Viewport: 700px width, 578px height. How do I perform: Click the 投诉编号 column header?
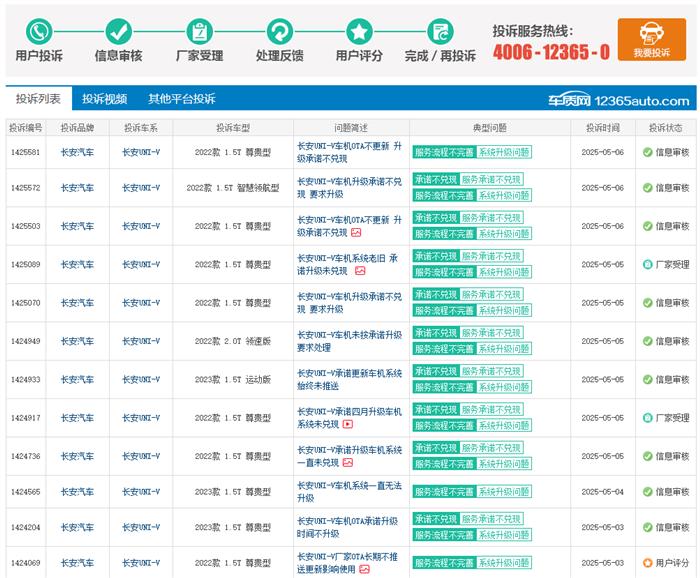click(25, 128)
